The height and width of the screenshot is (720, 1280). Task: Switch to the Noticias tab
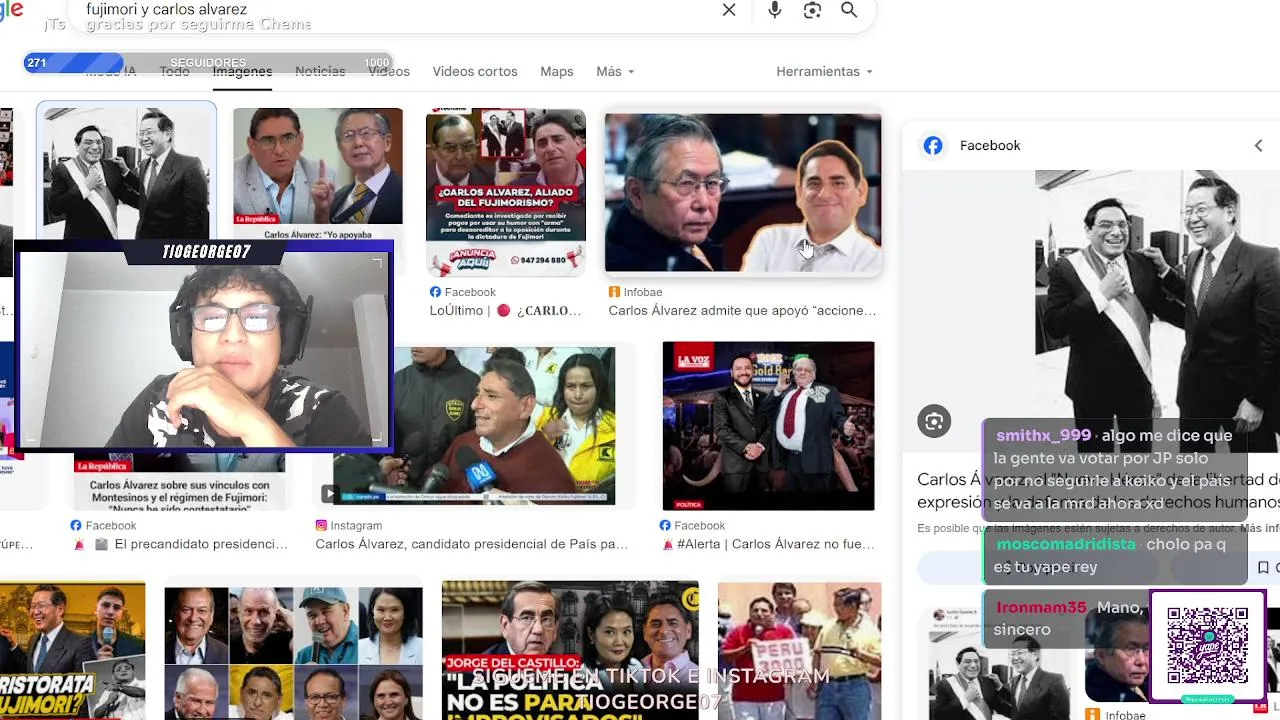click(x=320, y=71)
